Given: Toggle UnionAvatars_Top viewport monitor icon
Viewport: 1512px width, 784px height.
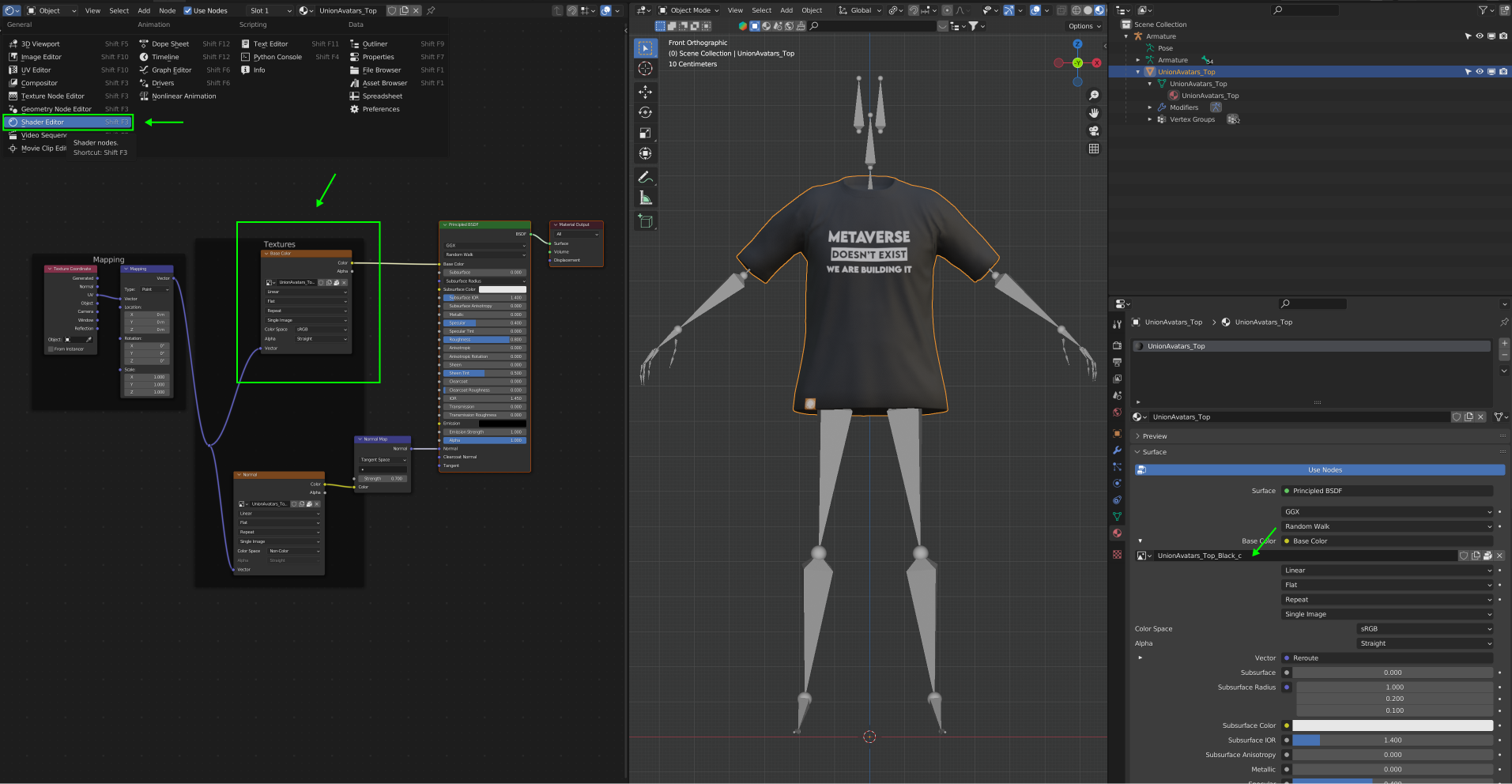Looking at the screenshot, I should [x=1491, y=71].
